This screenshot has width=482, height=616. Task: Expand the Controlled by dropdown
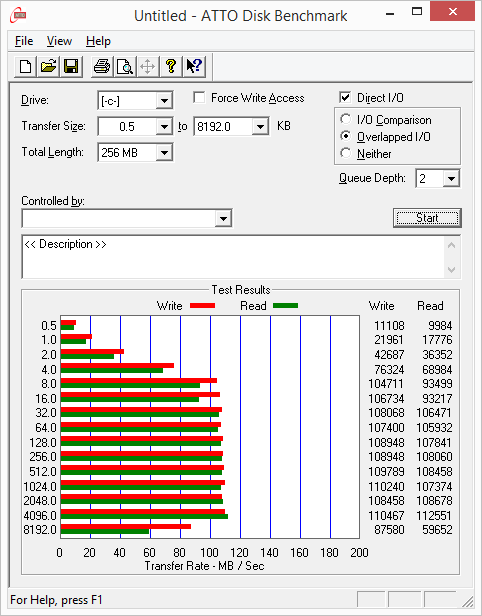tap(223, 218)
